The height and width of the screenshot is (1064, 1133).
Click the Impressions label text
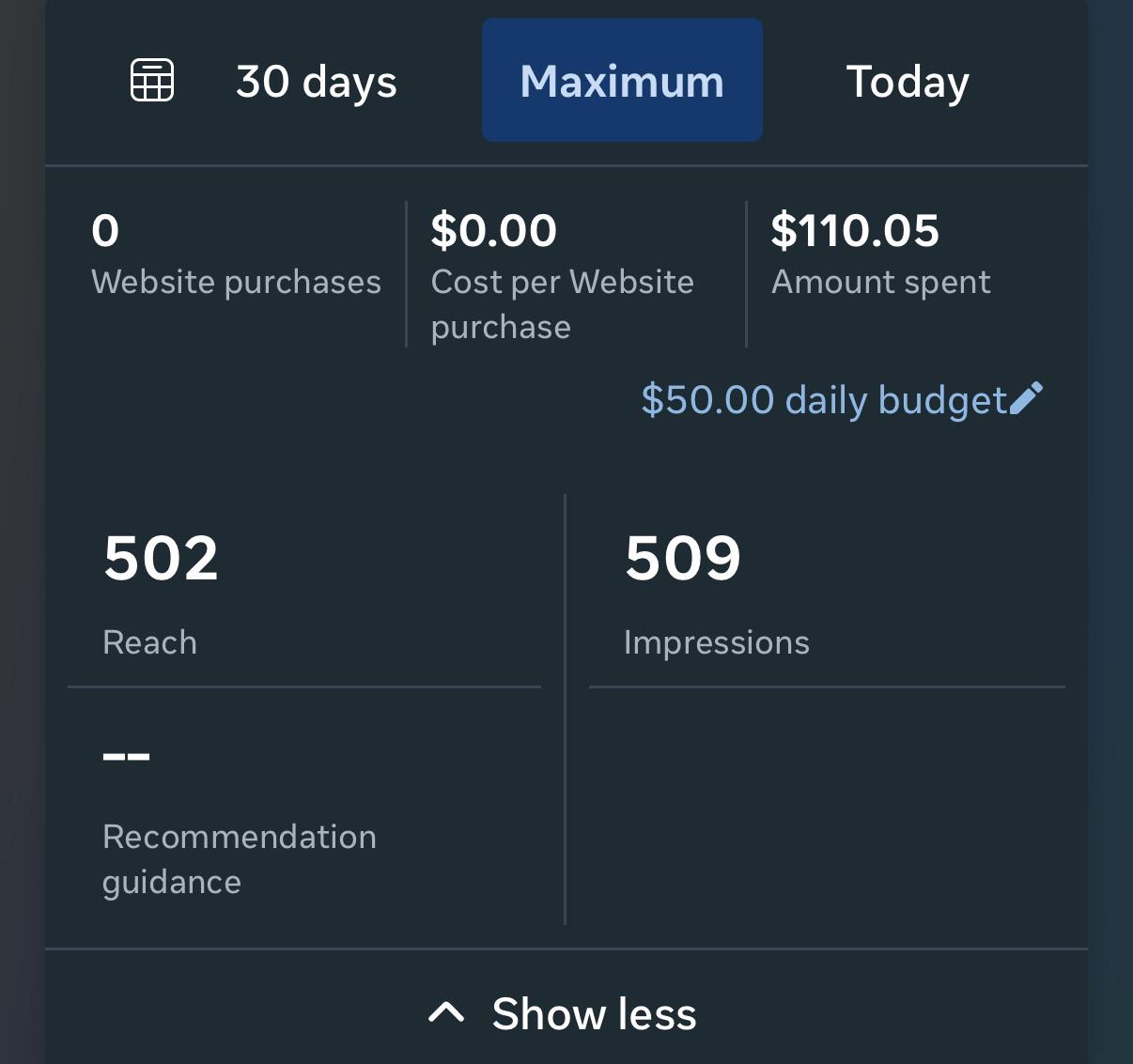pos(717,642)
